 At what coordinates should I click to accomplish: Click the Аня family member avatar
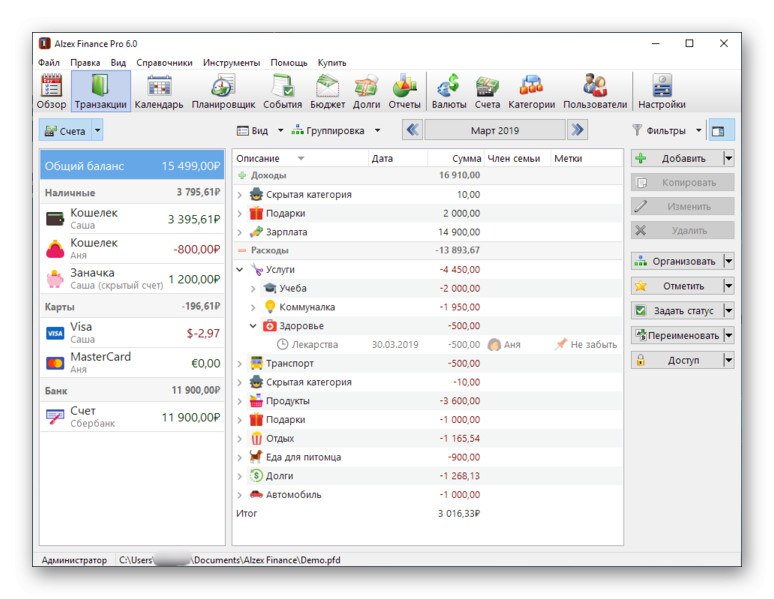pos(494,345)
